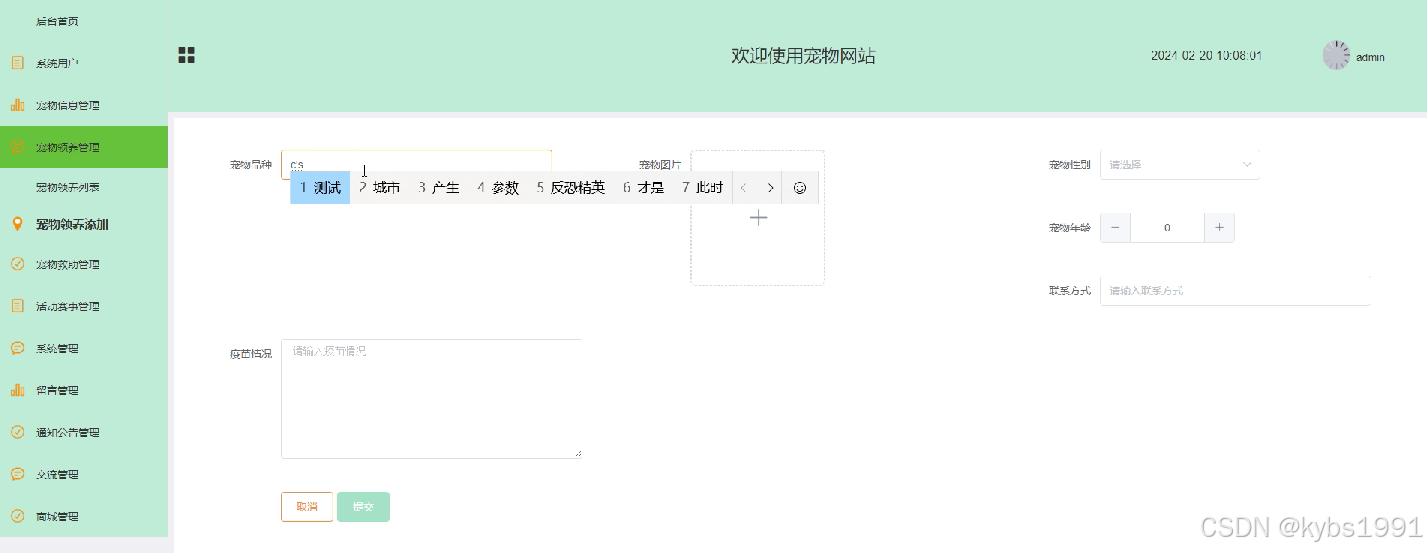
Task: Open the 系统用户 sidebar menu
Action: (x=84, y=63)
